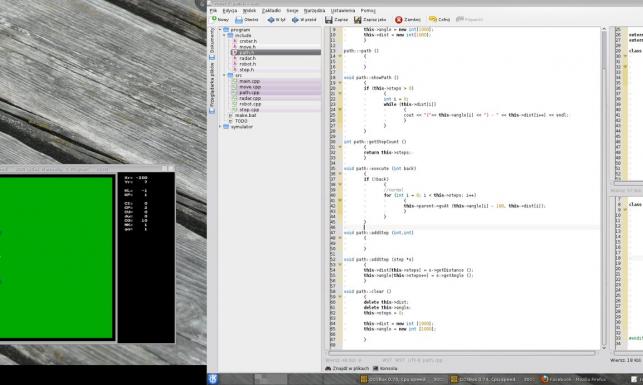Open the TODO file in tree
The width and height of the screenshot is (643, 385).
click(241, 121)
